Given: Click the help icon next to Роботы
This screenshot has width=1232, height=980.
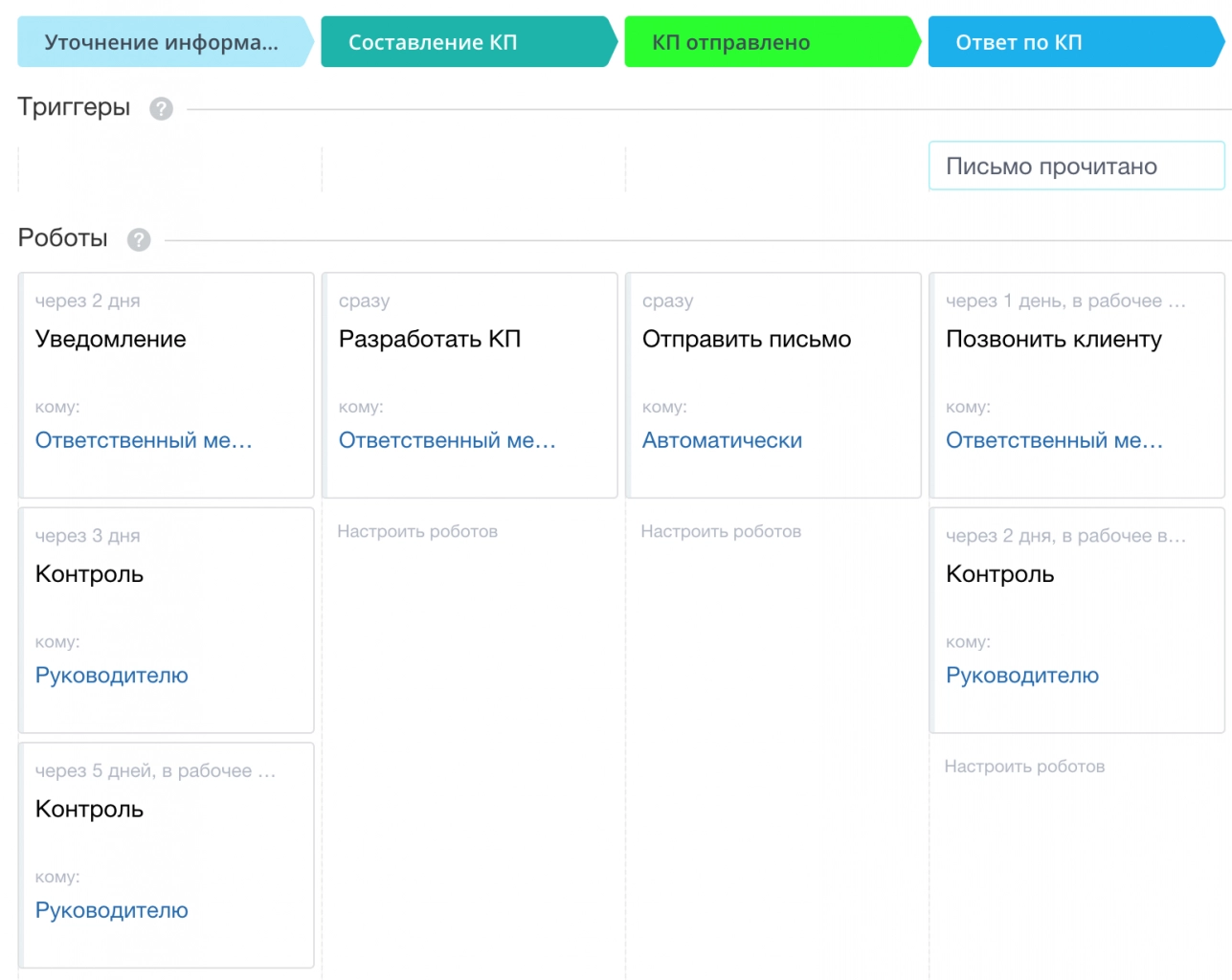Looking at the screenshot, I should point(139,240).
